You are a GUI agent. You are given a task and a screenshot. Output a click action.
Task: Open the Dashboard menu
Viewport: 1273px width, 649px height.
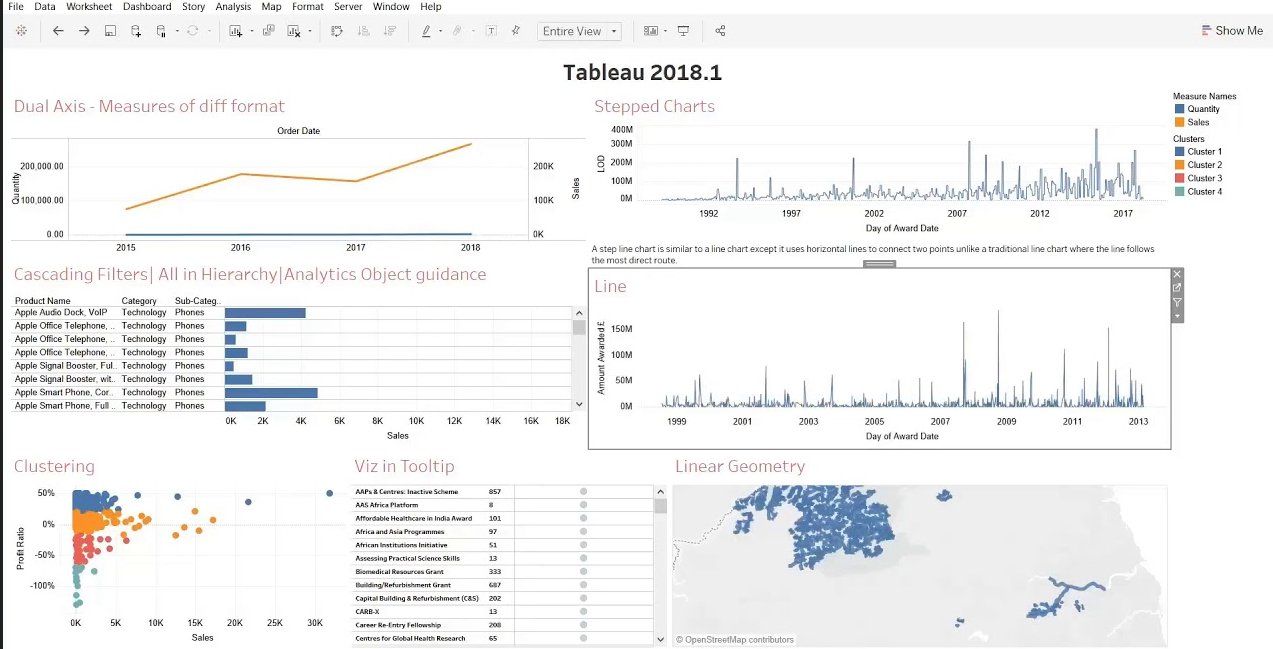[x=147, y=6]
